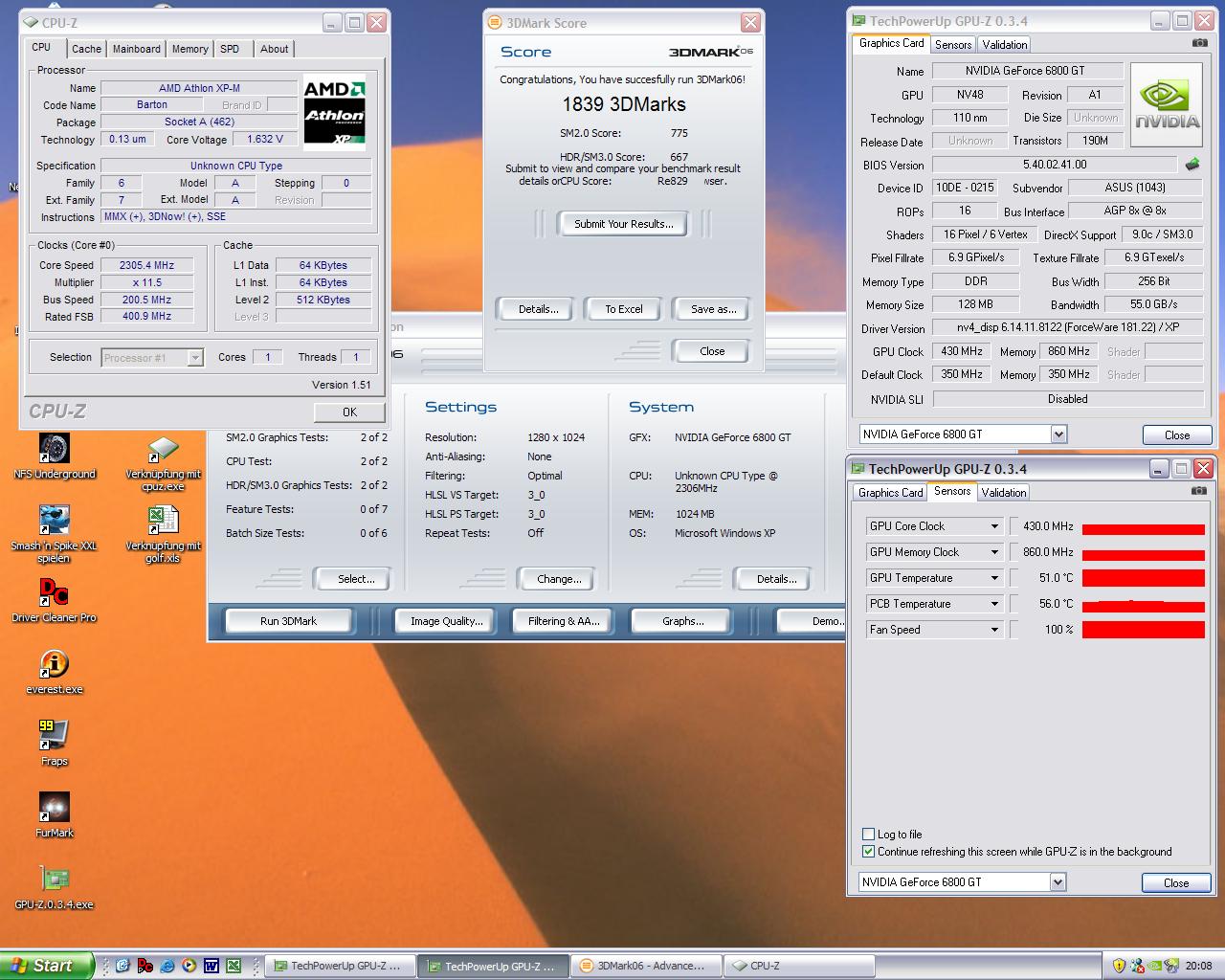
Task: Select Smash'n Spike XXL spielen desktop icon
Action: point(54,535)
